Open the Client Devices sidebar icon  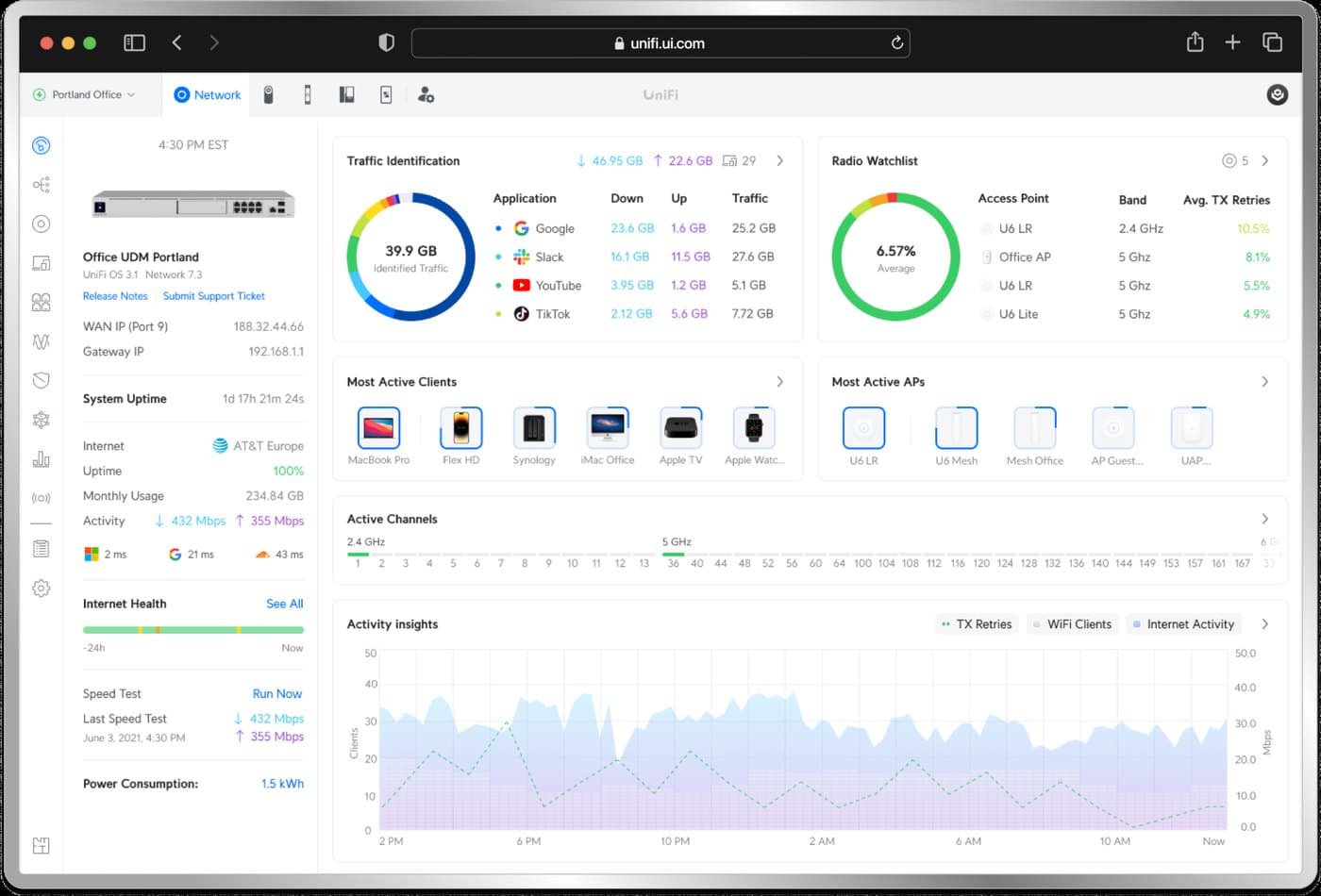[x=41, y=263]
